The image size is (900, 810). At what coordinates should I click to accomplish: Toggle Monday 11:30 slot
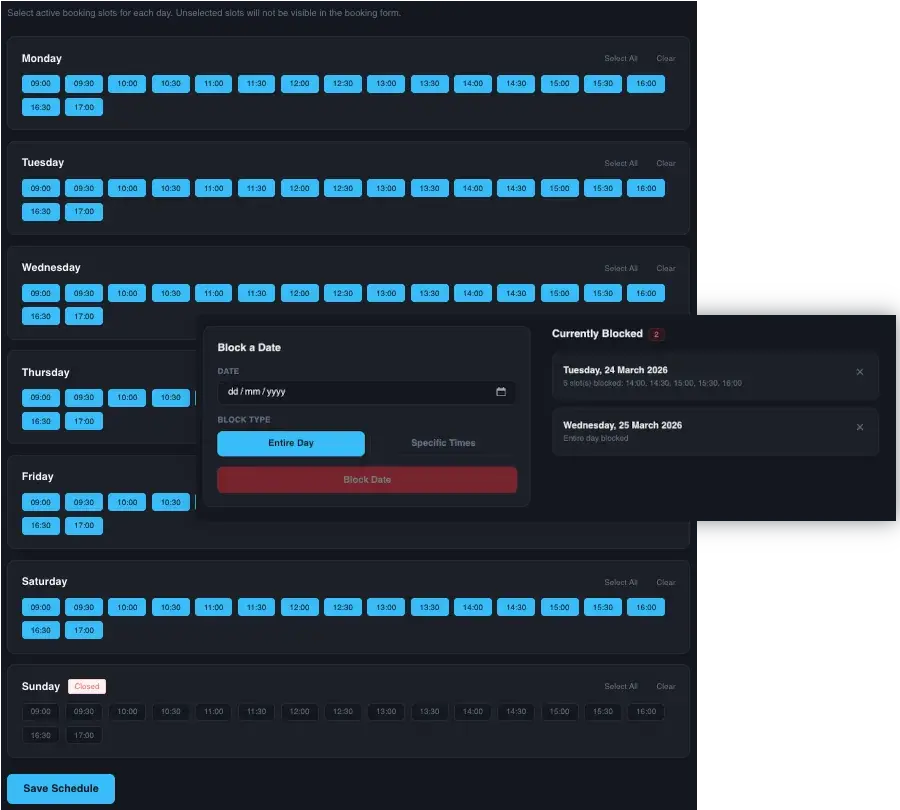tap(257, 84)
